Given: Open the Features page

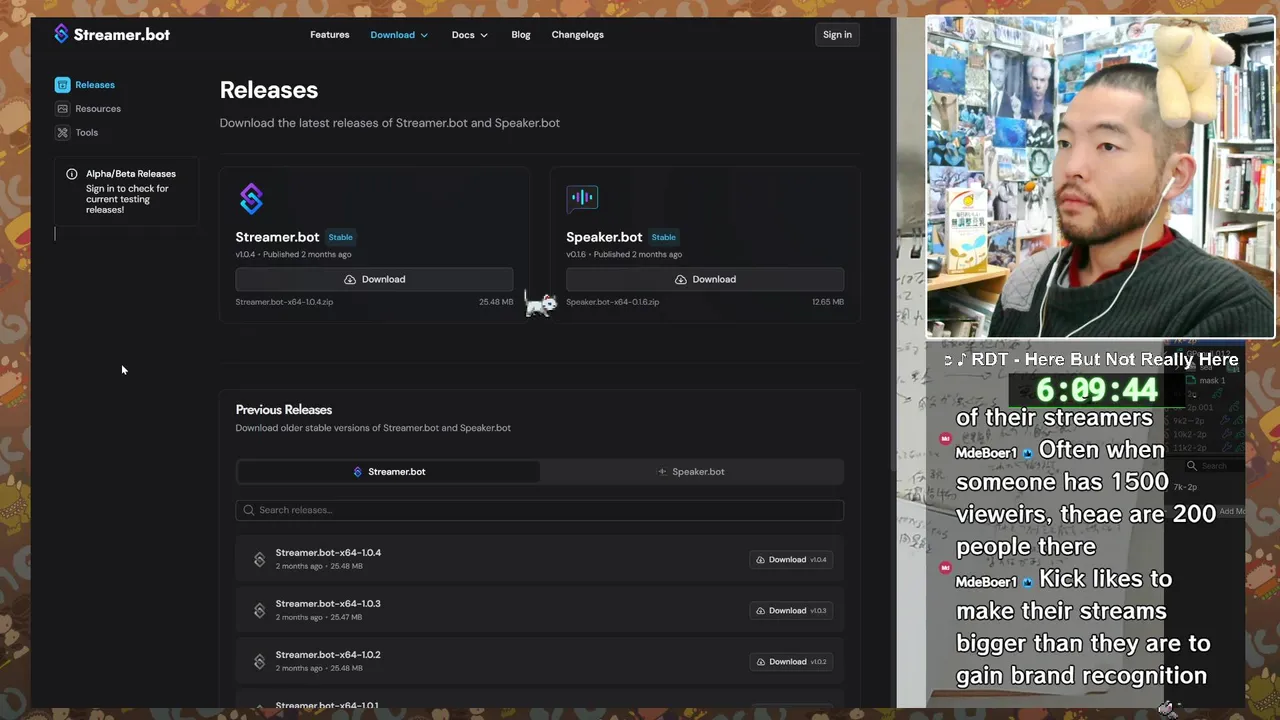Looking at the screenshot, I should (329, 34).
